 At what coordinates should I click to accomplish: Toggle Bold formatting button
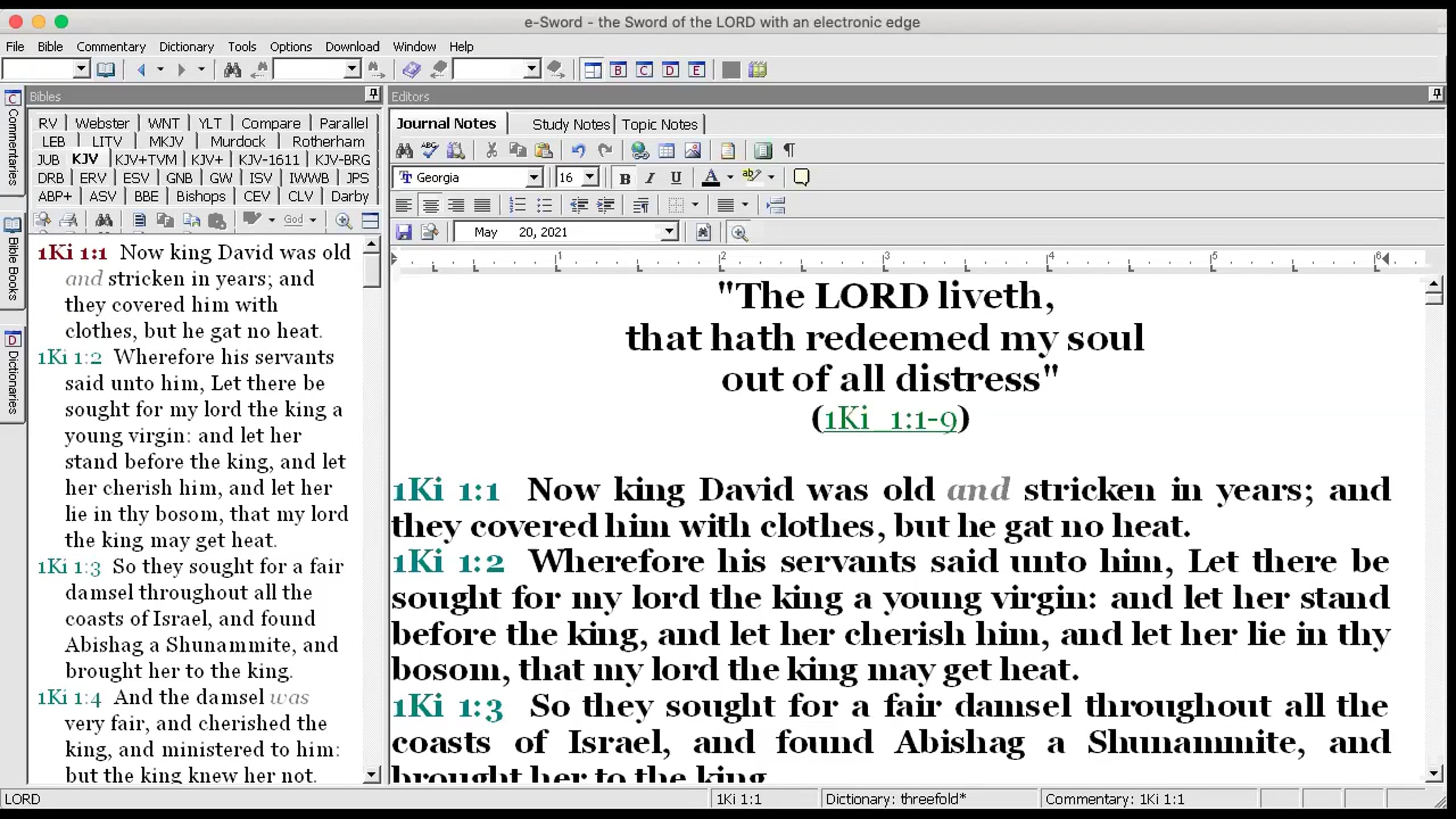pos(624,178)
